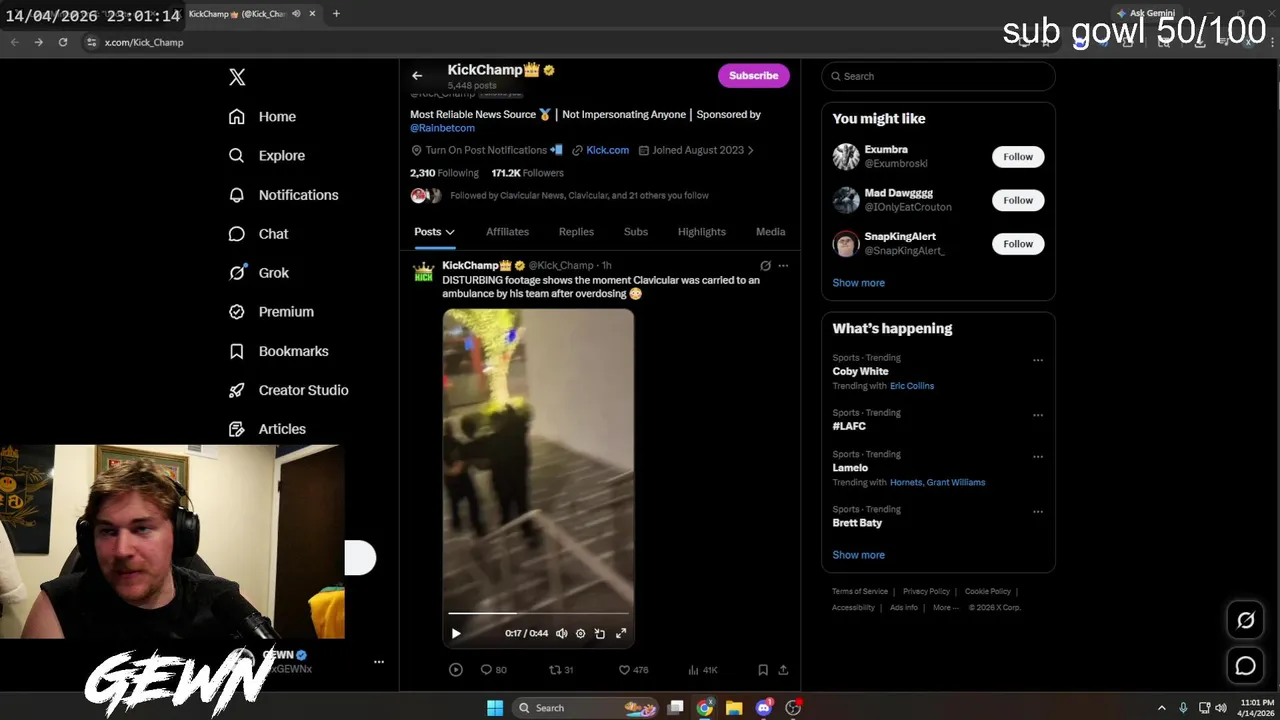Open the Hornets, Grant Williams link
This screenshot has width=1280, height=720.
(937, 482)
